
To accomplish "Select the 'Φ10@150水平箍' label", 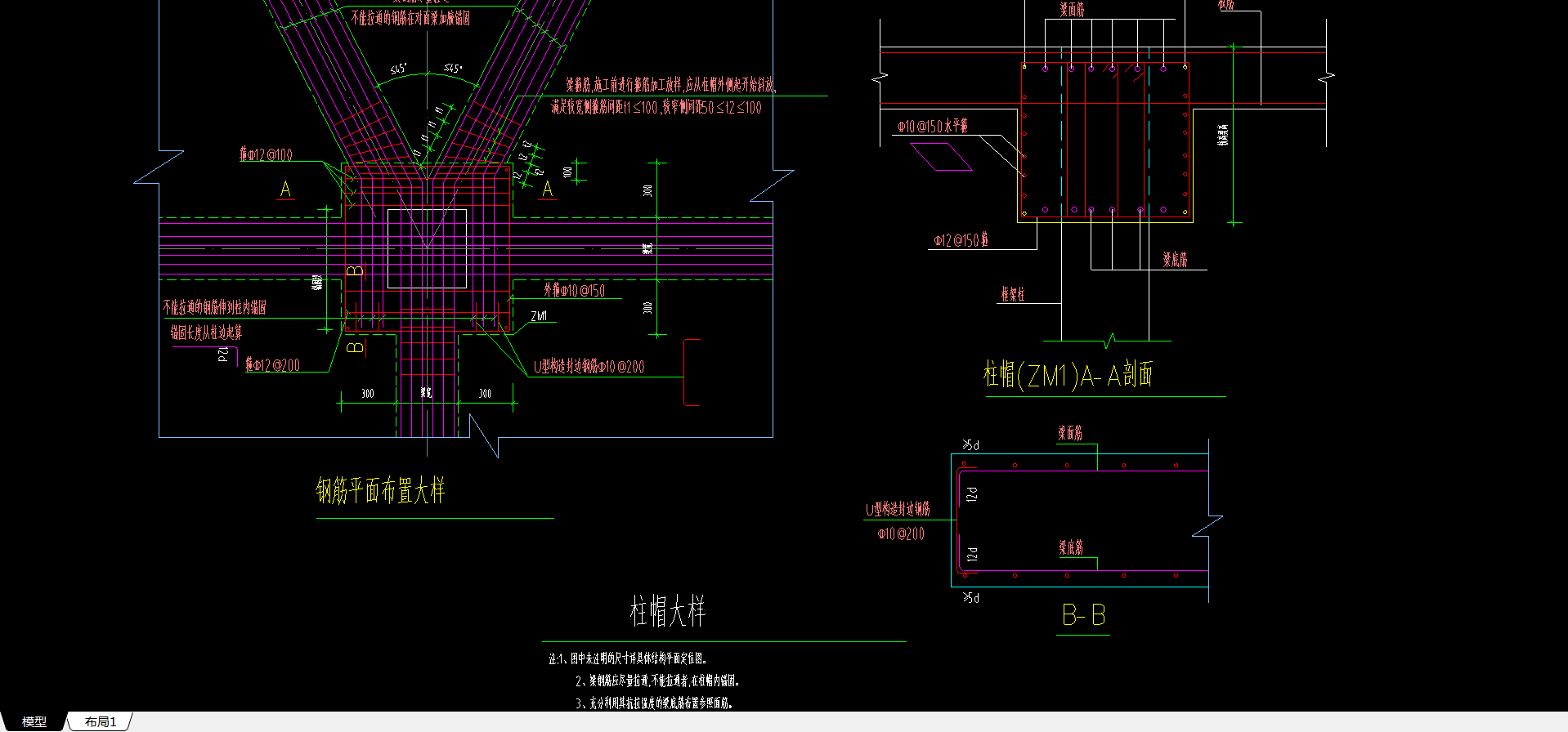I will (x=933, y=126).
